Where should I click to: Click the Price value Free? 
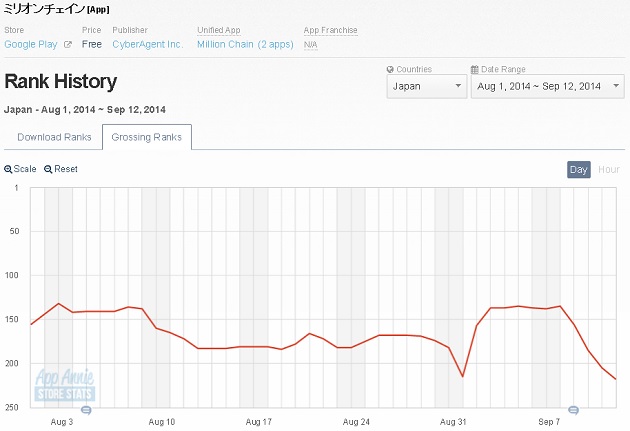(x=92, y=44)
